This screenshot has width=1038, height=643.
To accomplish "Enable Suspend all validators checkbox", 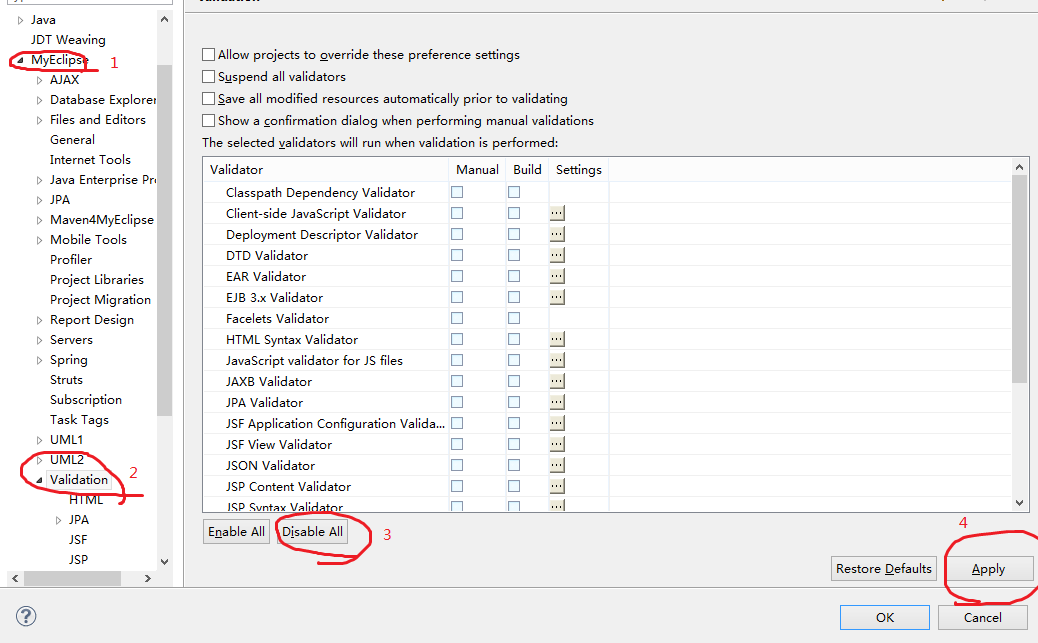I will [x=209, y=77].
